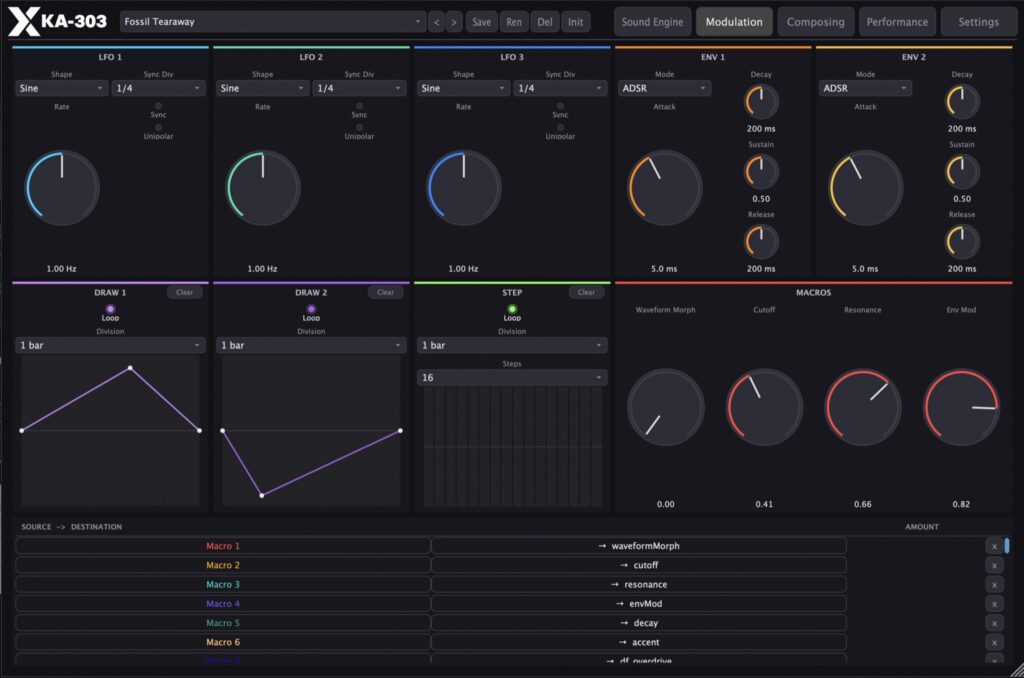The height and width of the screenshot is (678, 1024).
Task: Switch to the Performance tab
Action: click(x=897, y=22)
